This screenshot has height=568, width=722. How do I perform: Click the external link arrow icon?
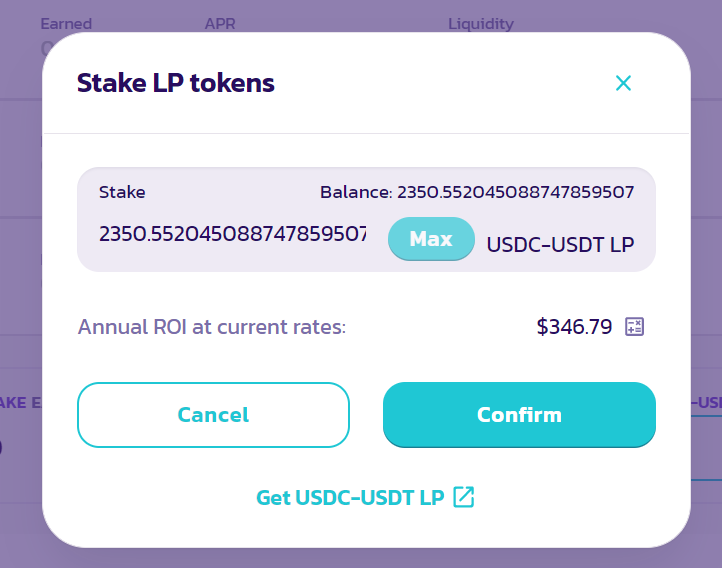[463, 497]
